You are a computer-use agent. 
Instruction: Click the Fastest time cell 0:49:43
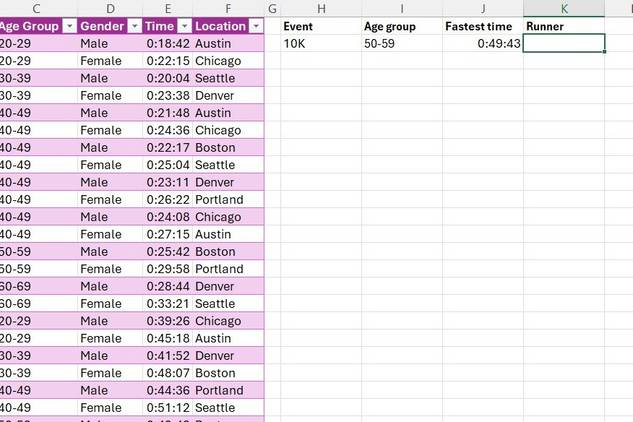(483, 43)
